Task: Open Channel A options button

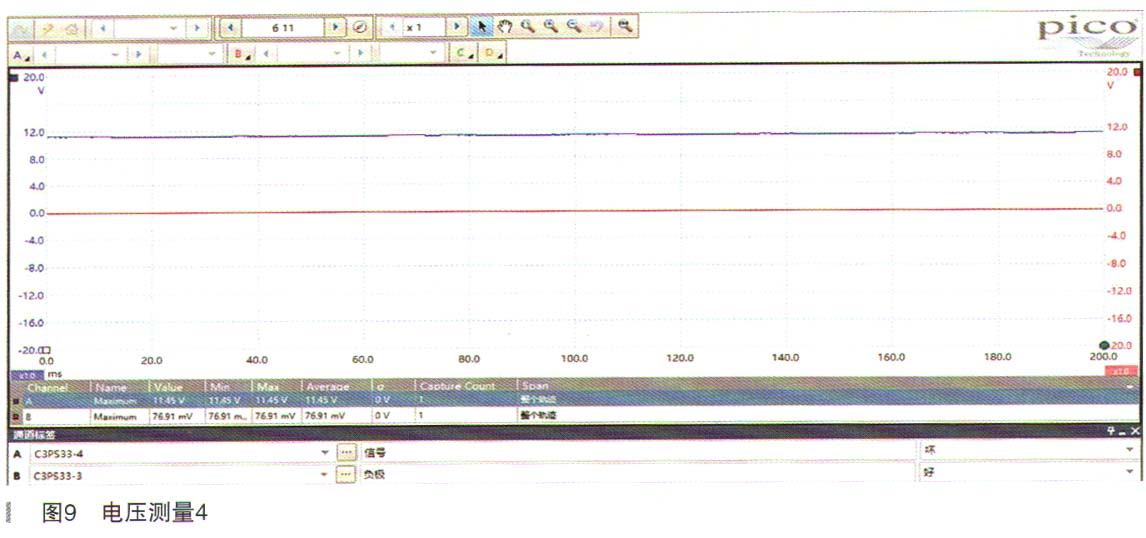Action: 22,55
